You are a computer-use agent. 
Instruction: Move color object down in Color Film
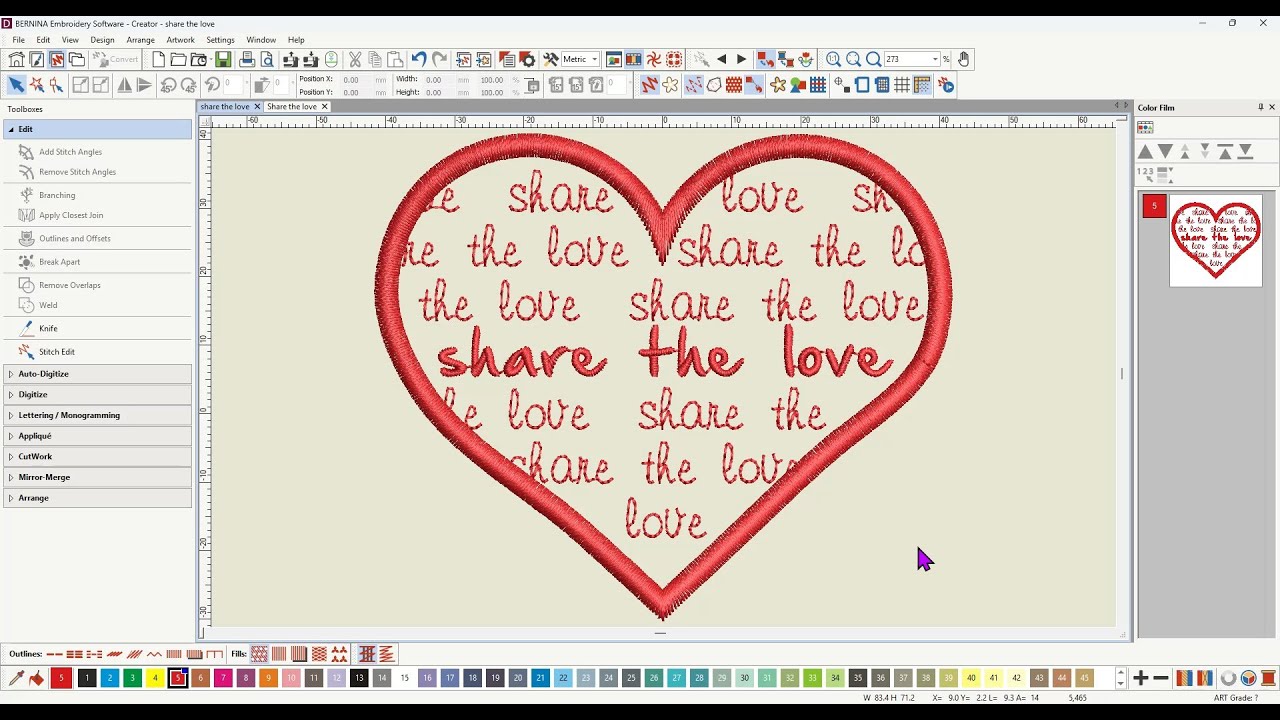tap(1165, 151)
